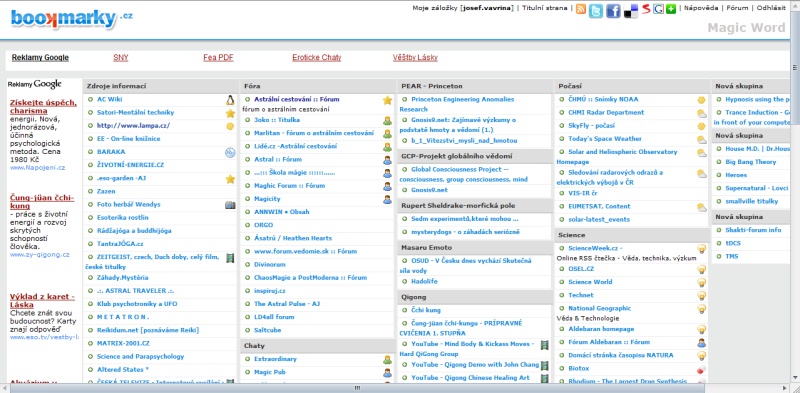Open the National Geographic bookmark

599,308
